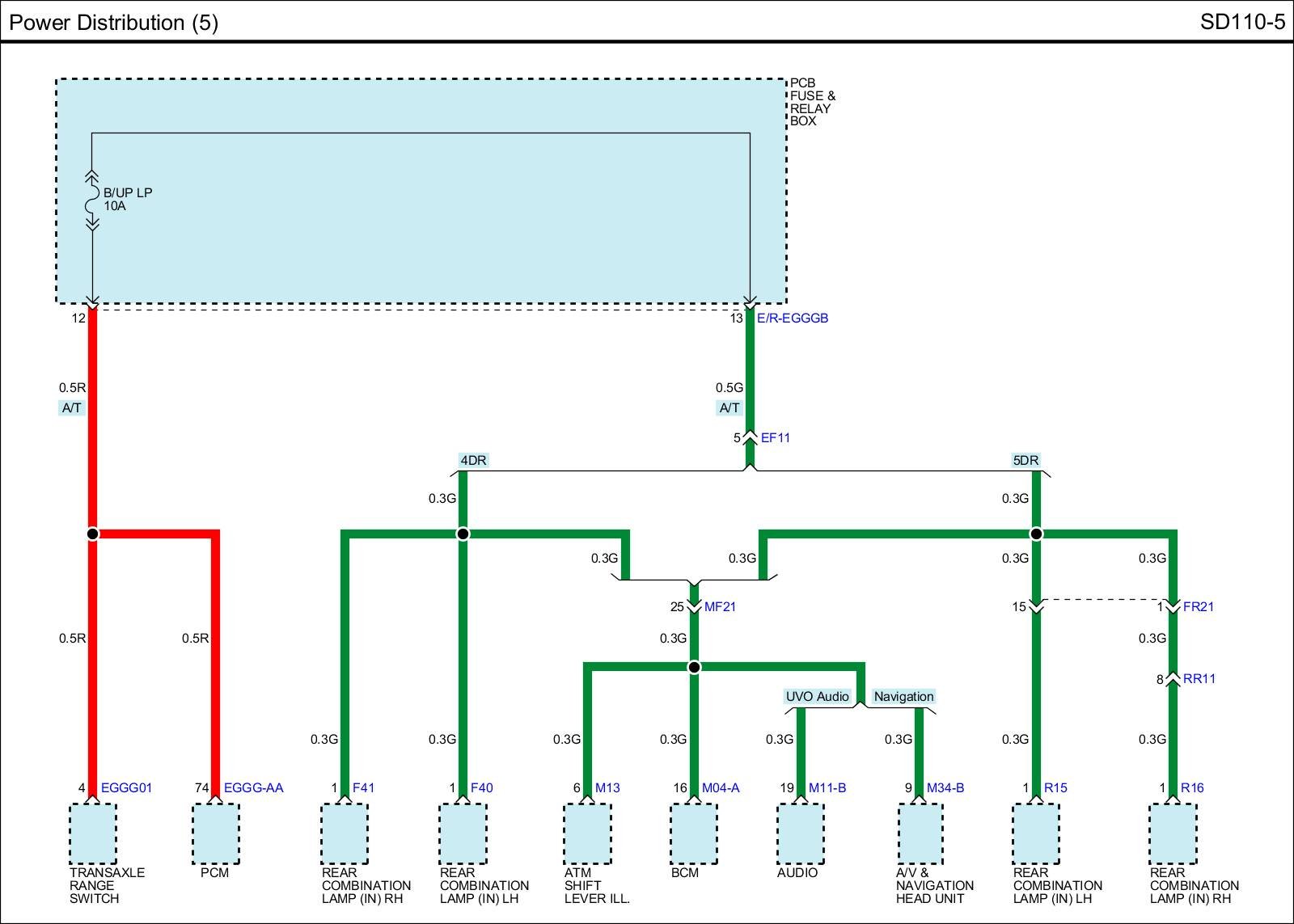This screenshot has width=1294, height=924.
Task: Click the Navigation option tag
Action: point(903,697)
